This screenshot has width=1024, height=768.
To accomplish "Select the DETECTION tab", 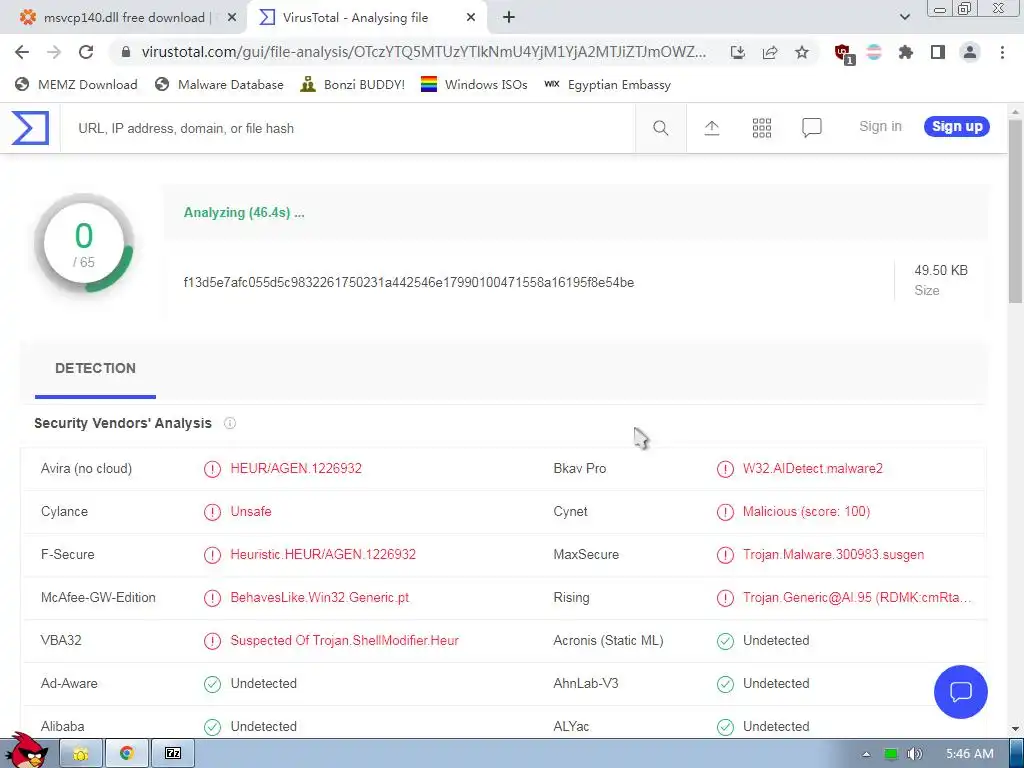I will [x=95, y=368].
